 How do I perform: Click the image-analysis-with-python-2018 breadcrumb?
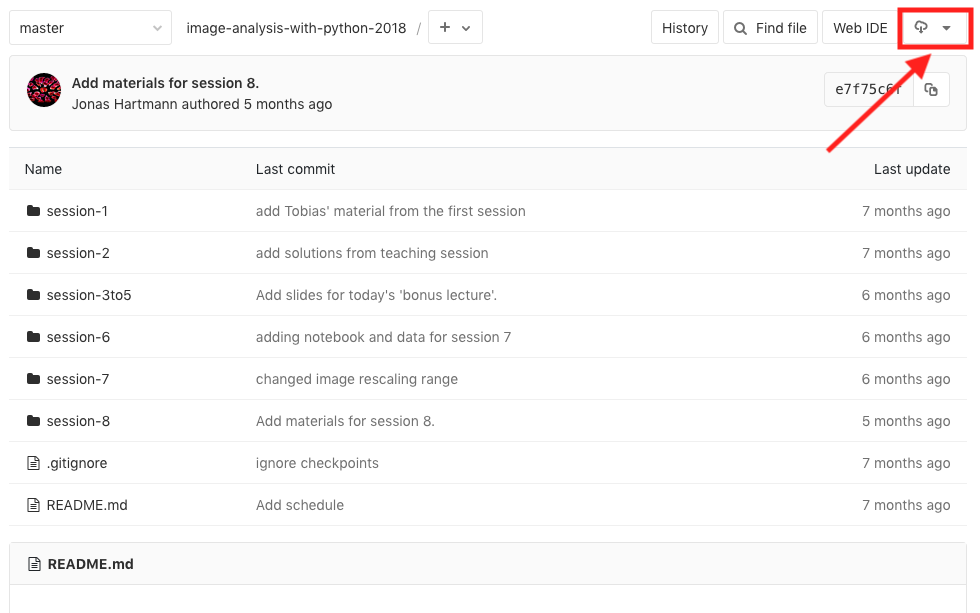296,28
